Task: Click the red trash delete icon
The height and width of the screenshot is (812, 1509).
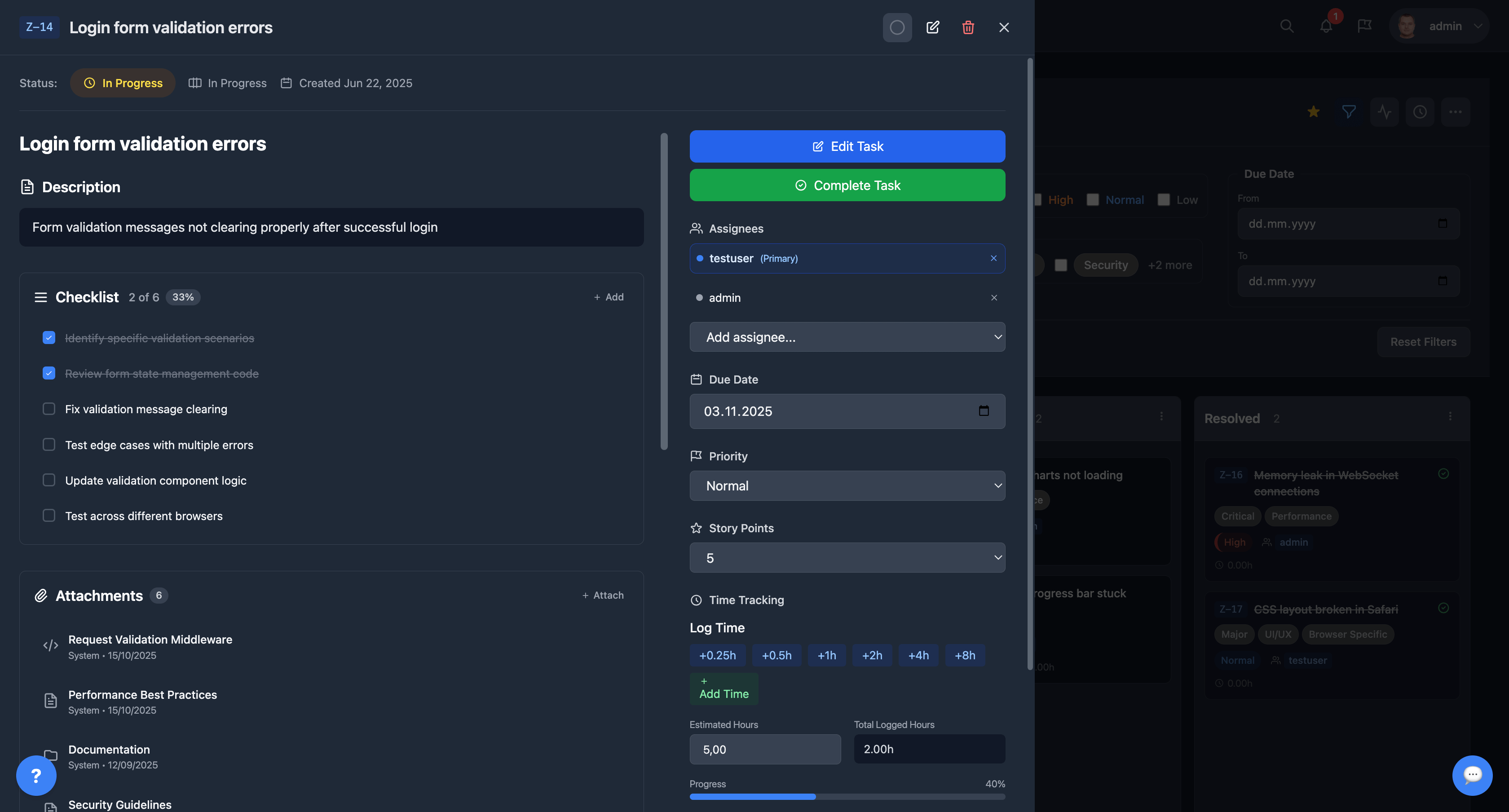Action: [x=968, y=27]
